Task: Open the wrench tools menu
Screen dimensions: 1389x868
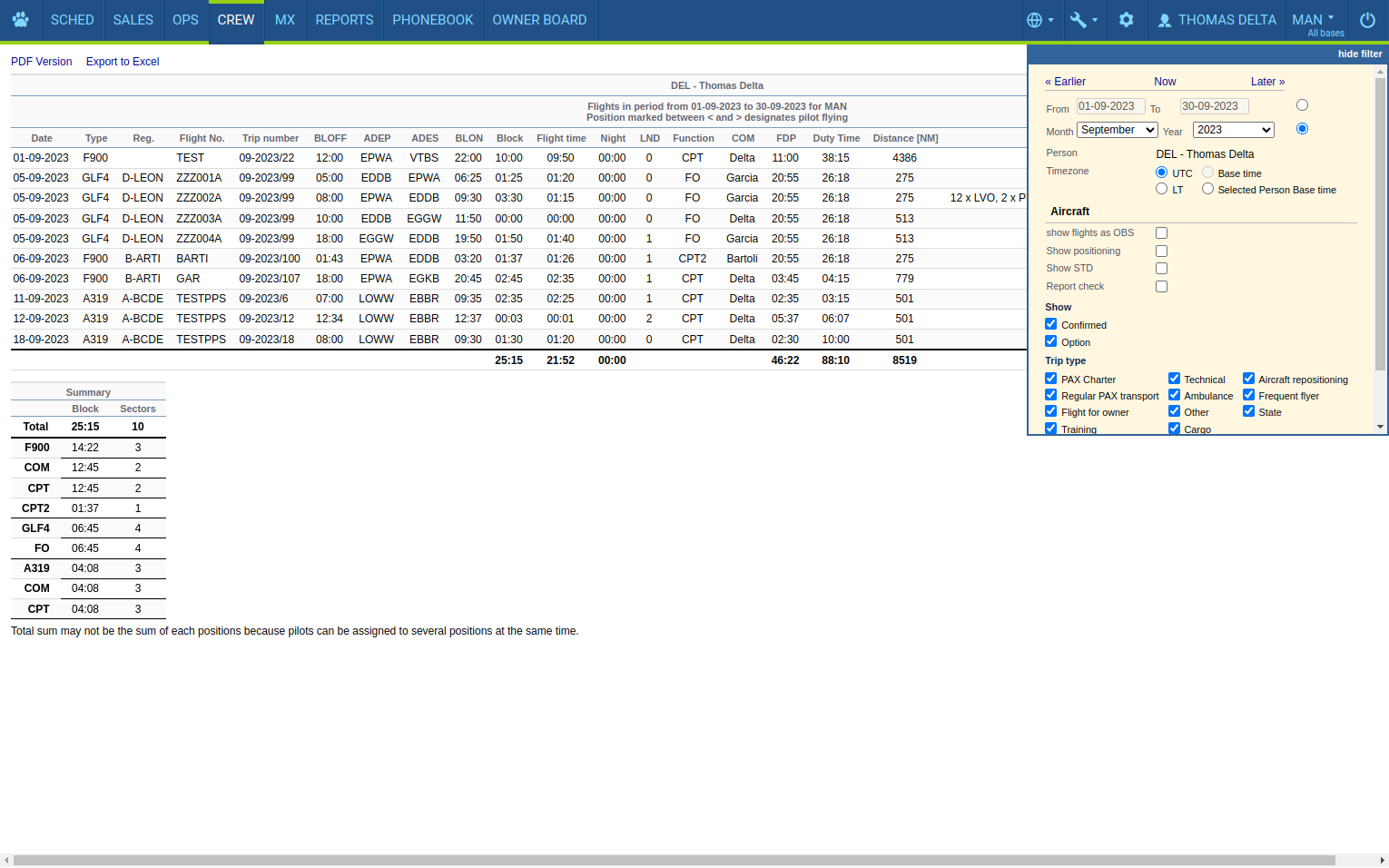Action: tap(1083, 20)
